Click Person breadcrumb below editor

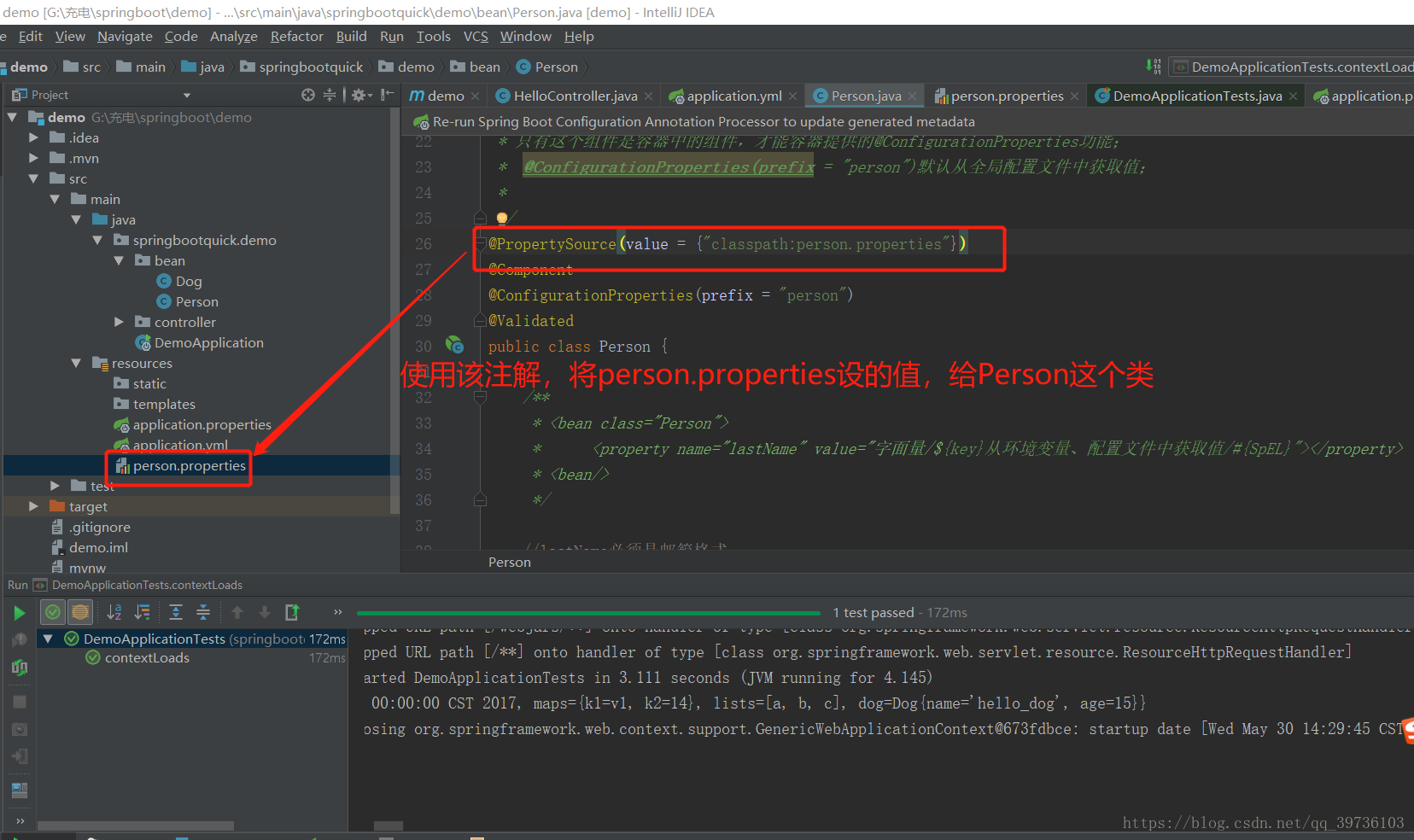coord(510,562)
